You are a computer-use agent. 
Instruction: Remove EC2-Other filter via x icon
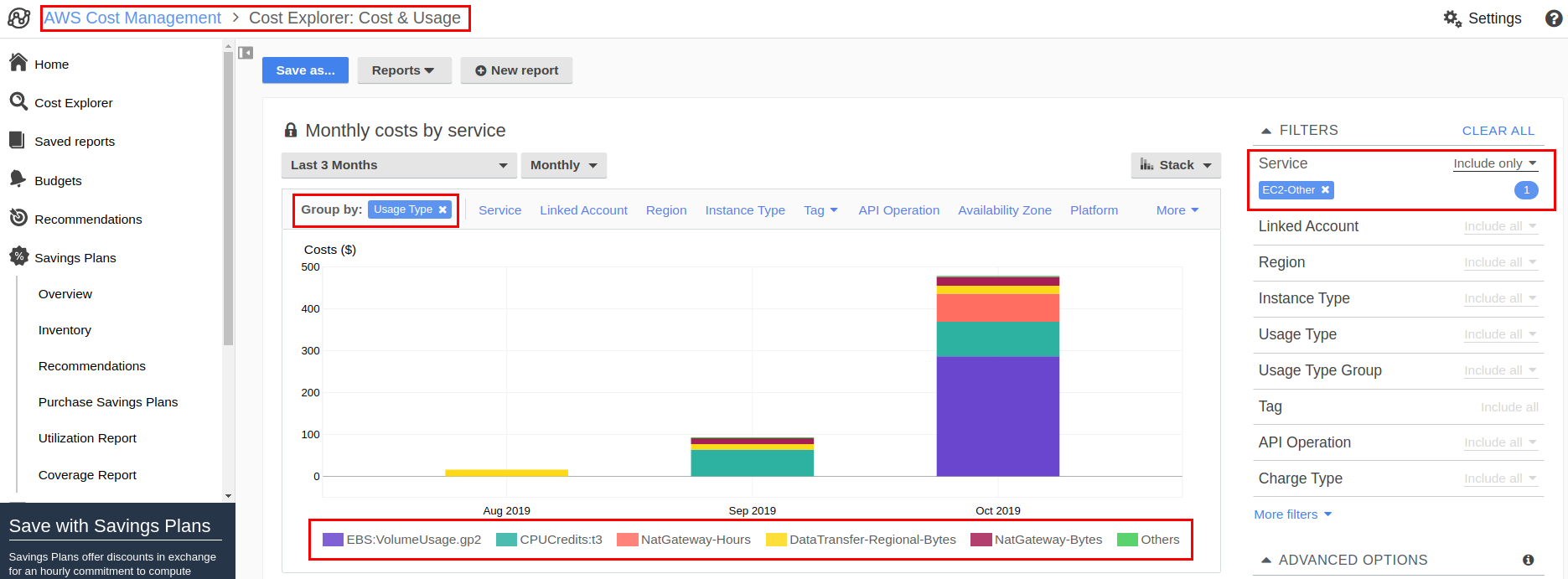[x=1325, y=190]
